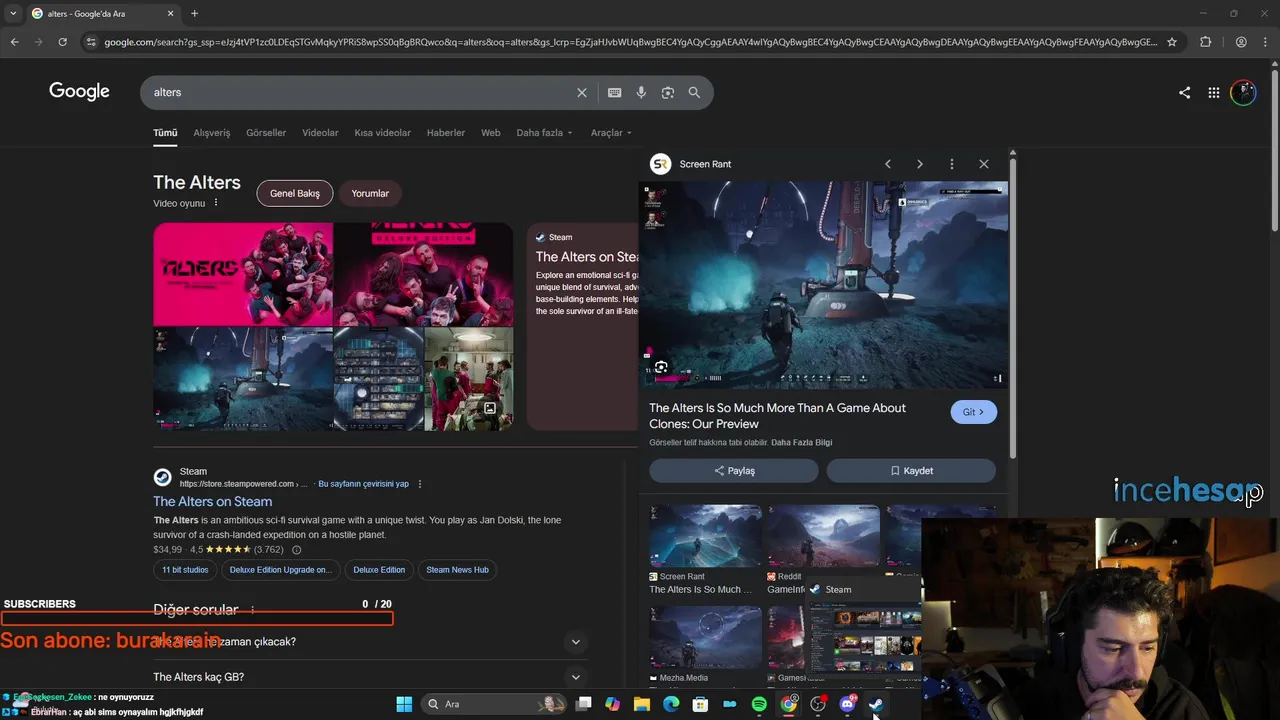Close the Screen Rant image preview panel
The image size is (1280, 720).
pos(984,164)
